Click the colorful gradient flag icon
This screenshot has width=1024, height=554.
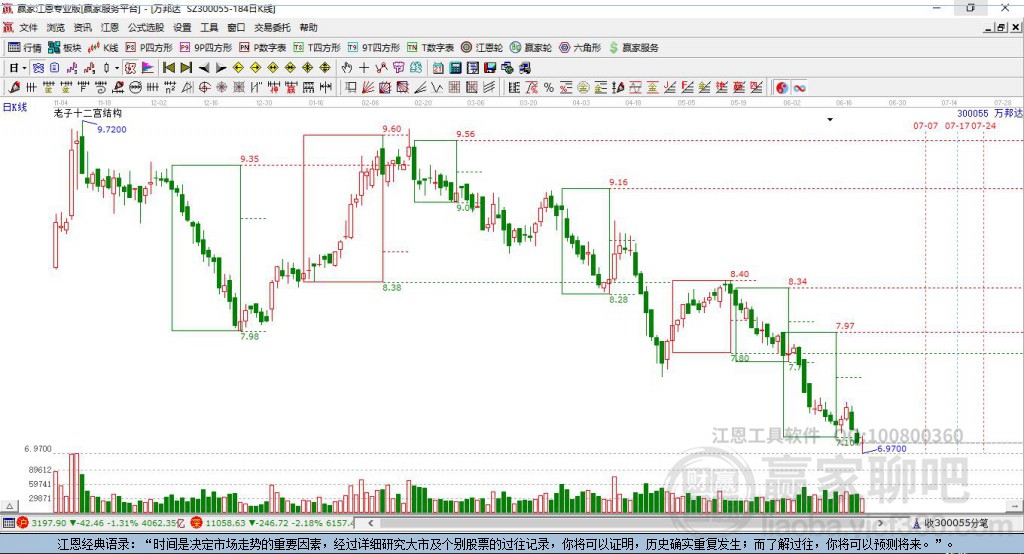coord(148,68)
